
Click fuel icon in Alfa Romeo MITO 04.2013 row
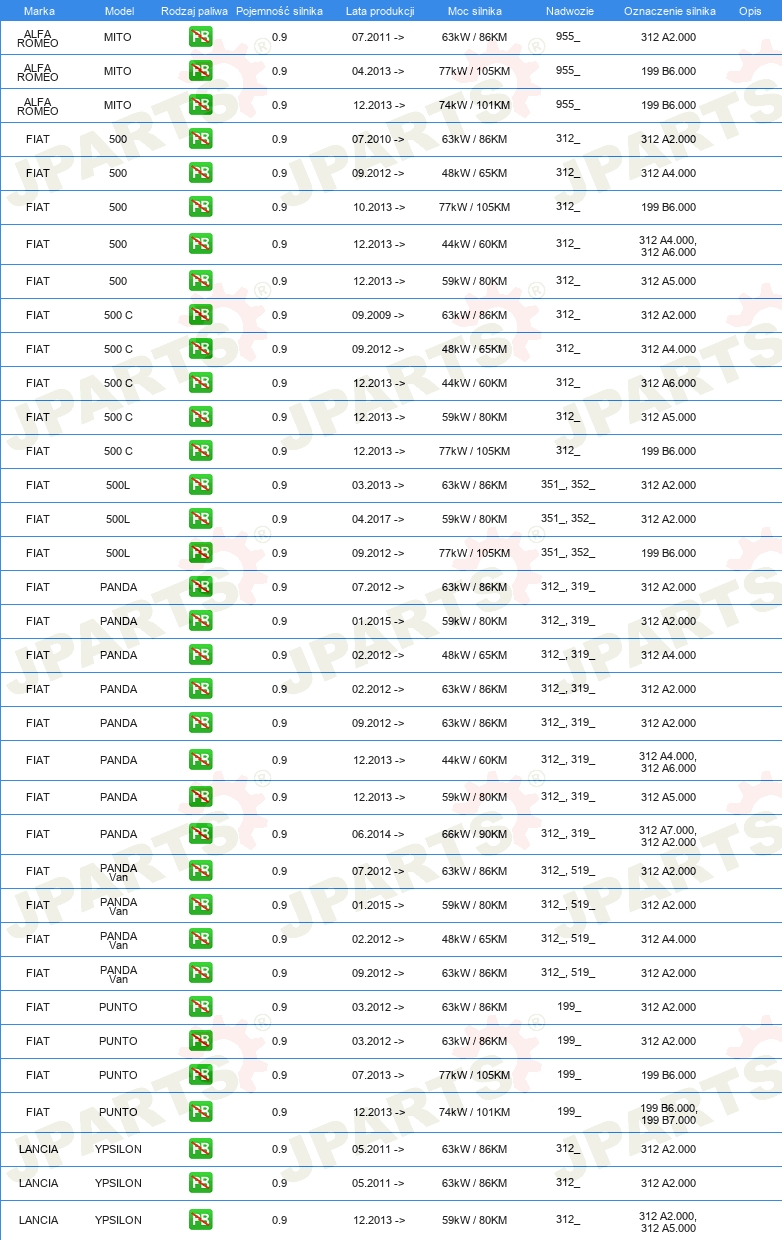coord(200,71)
